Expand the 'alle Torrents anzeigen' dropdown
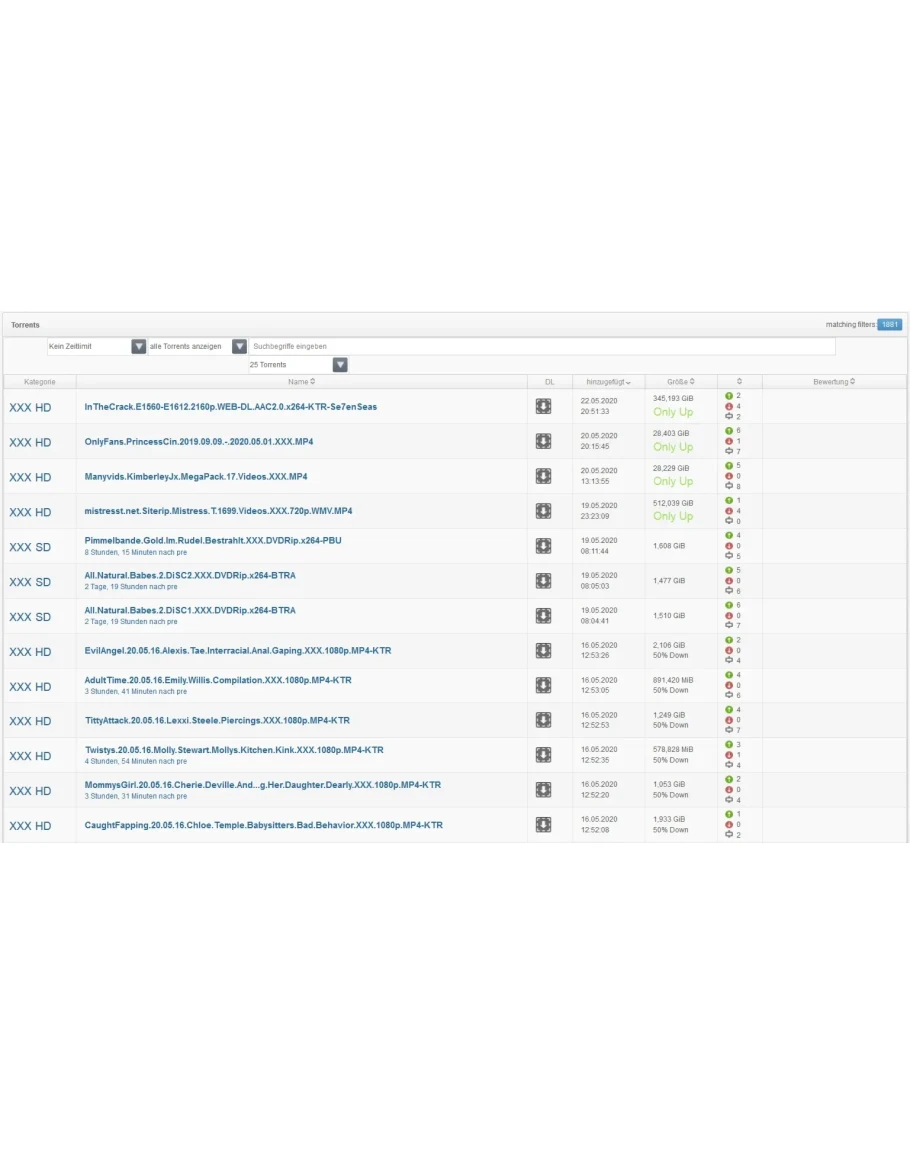Viewport: 910px width, 1155px height. coord(239,346)
